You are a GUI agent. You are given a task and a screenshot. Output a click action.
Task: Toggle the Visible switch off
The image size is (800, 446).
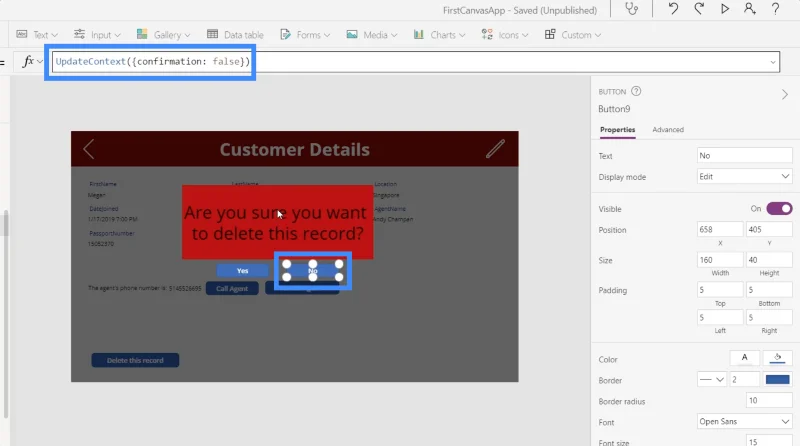pos(779,209)
